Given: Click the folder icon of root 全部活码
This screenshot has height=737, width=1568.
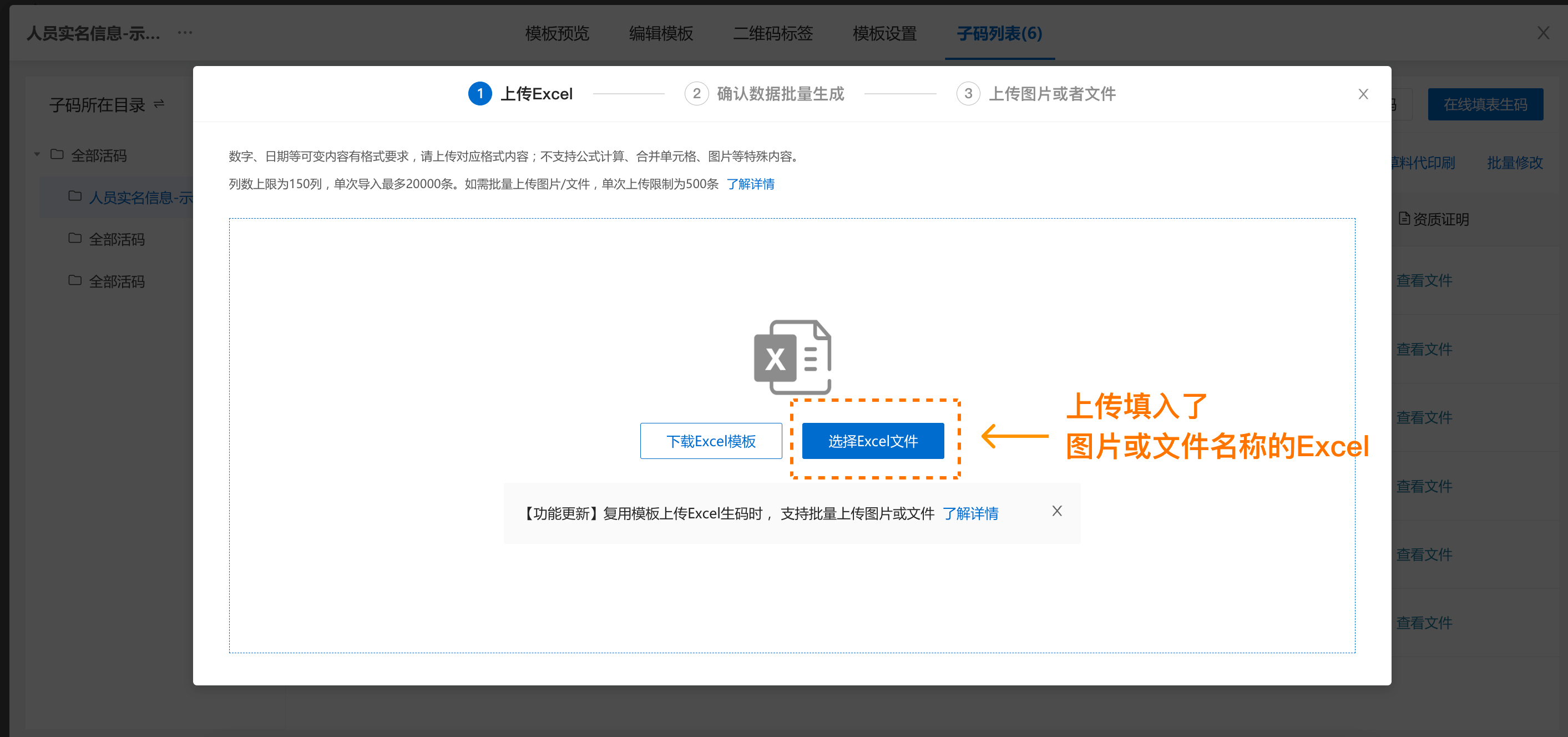Looking at the screenshot, I should pos(57,155).
